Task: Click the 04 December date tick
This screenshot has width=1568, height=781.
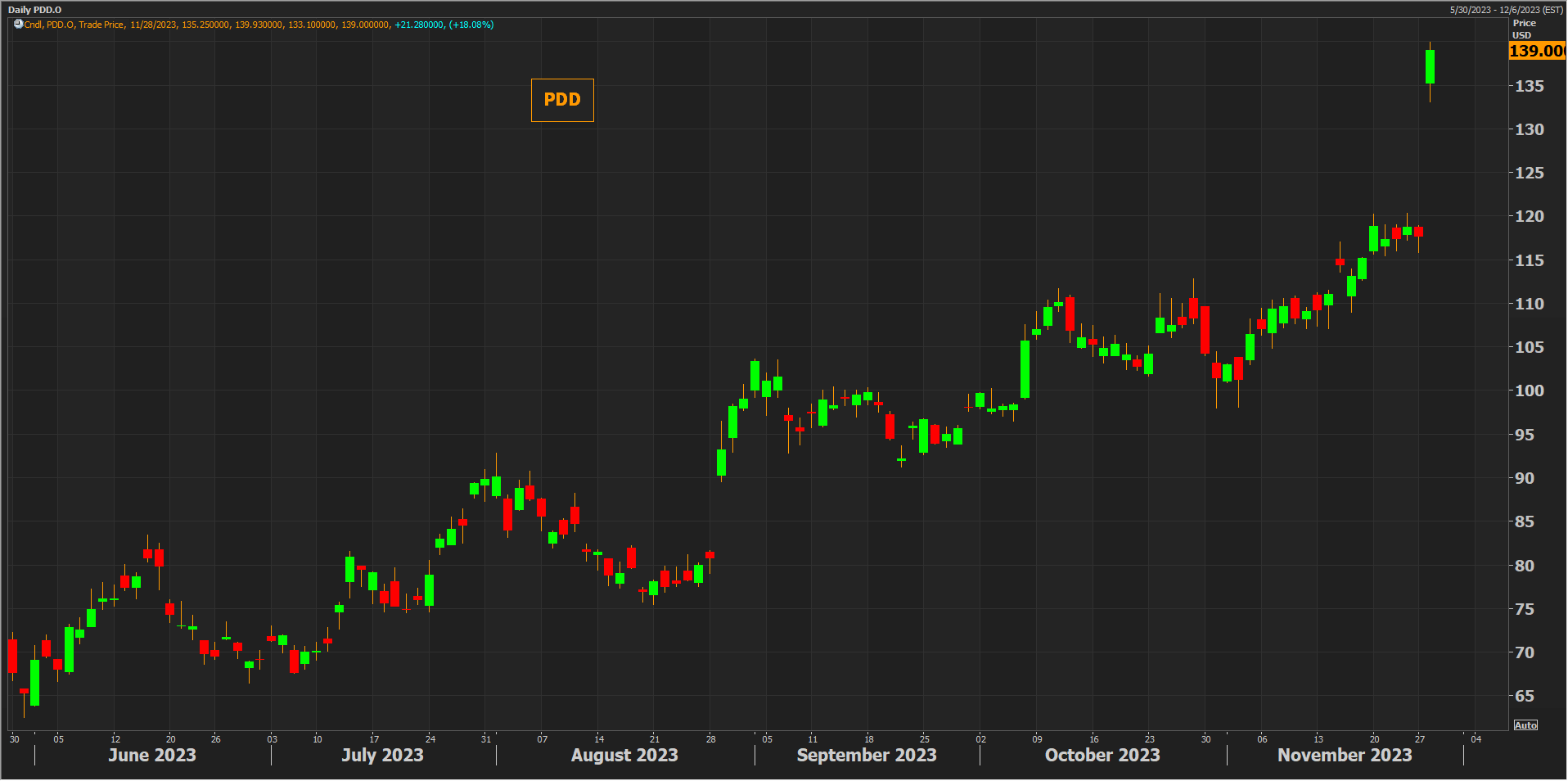Action: [1476, 739]
